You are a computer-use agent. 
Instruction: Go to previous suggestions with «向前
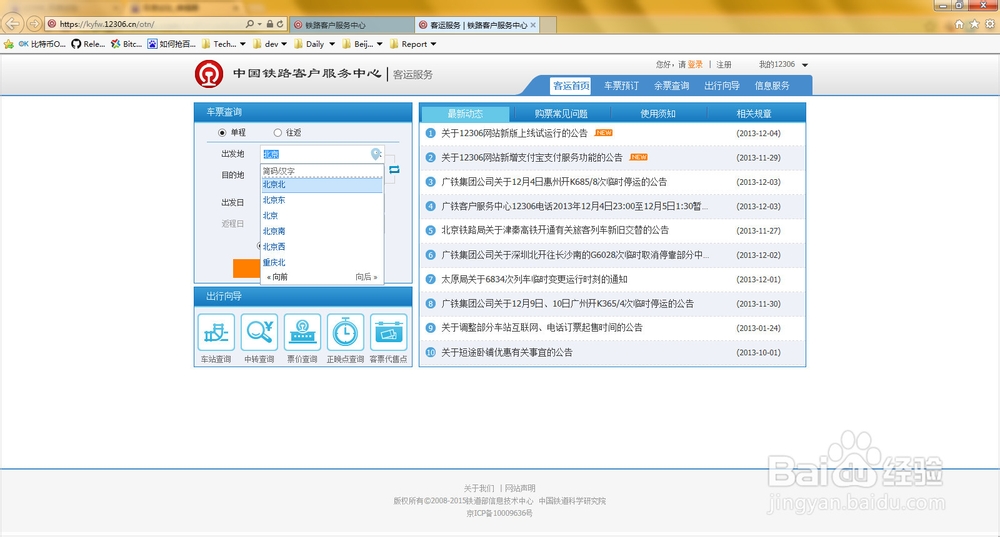coord(277,277)
